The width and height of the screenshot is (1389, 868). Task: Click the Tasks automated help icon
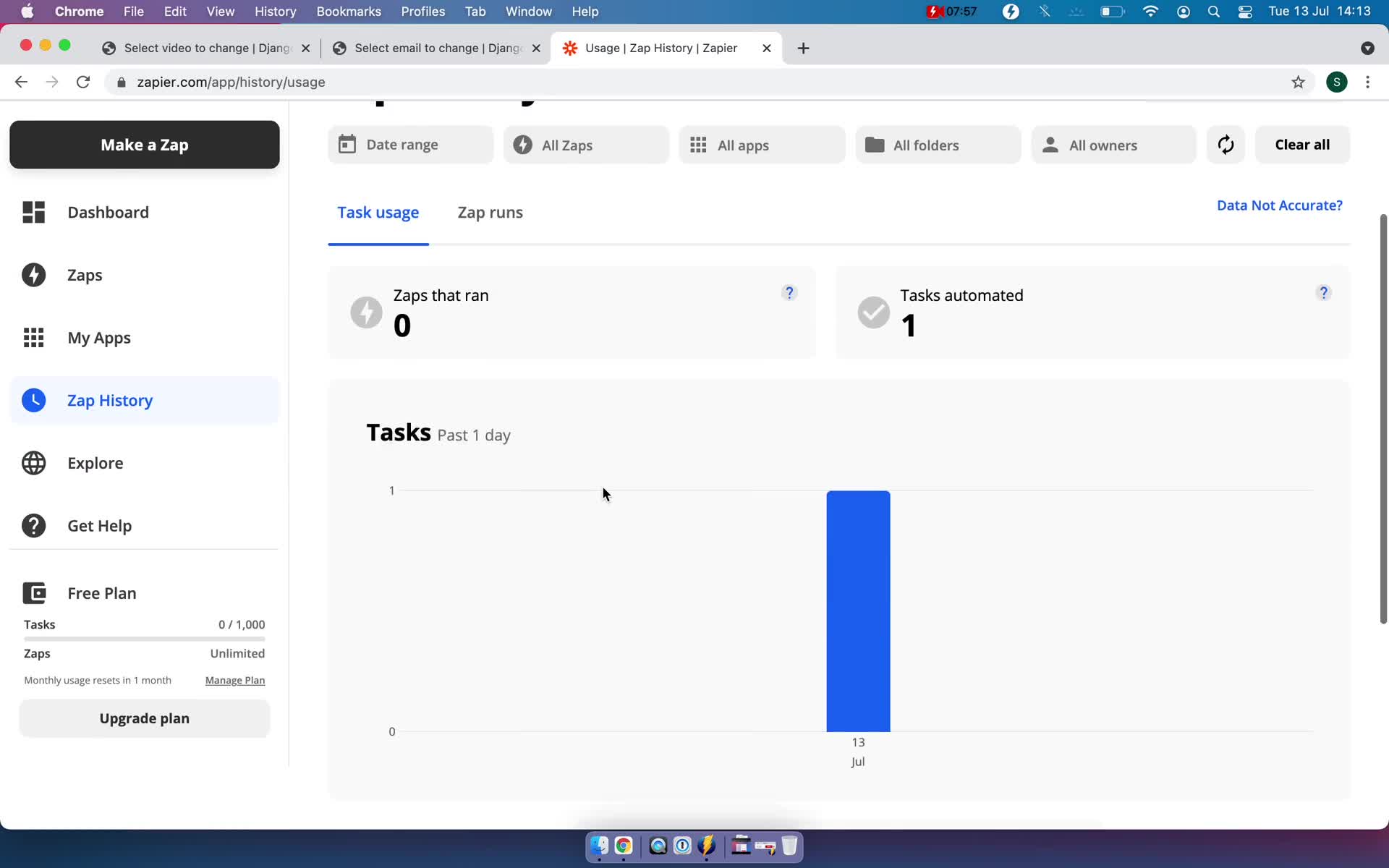pyautogui.click(x=1324, y=293)
